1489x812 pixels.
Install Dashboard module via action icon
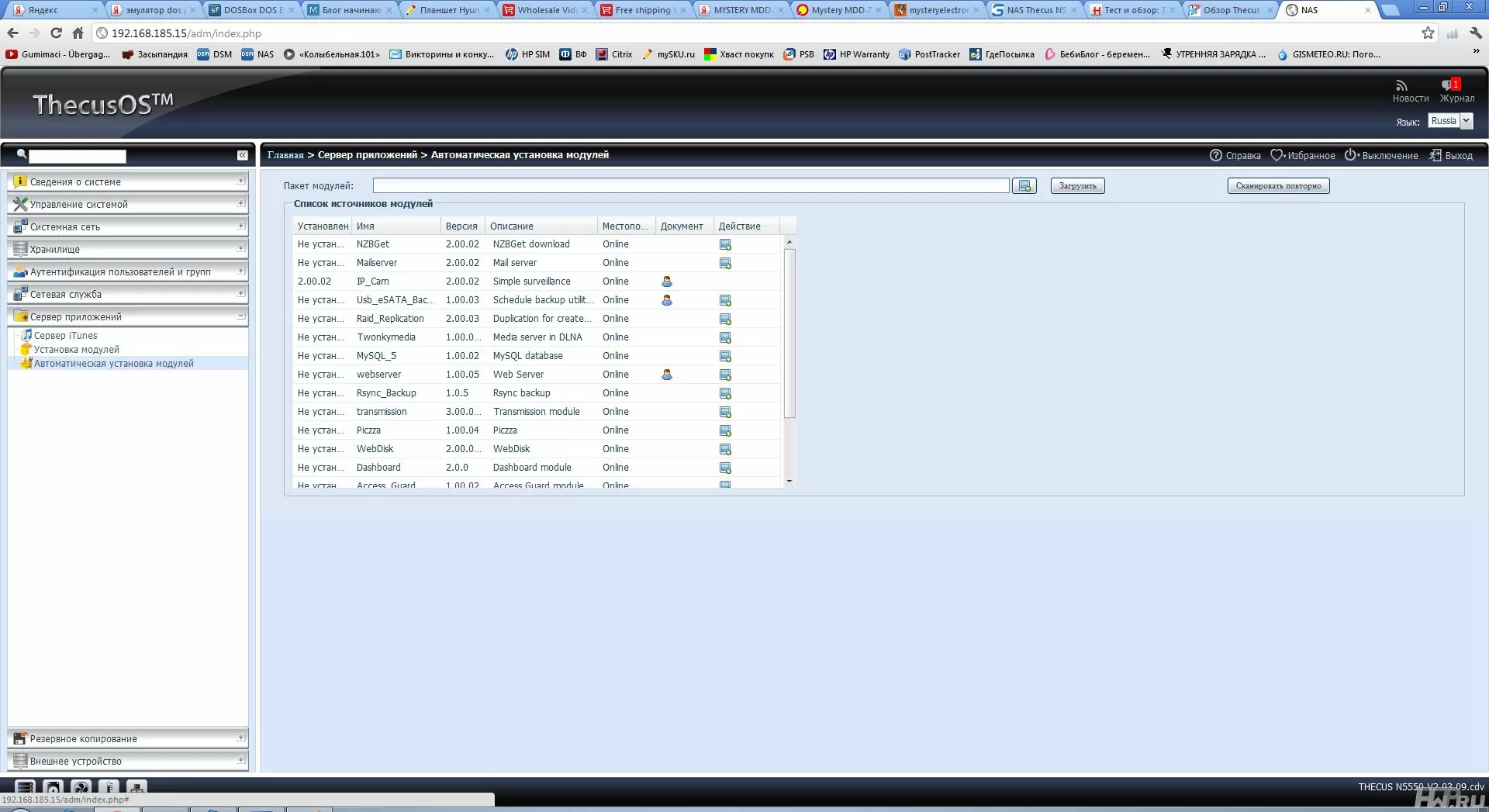click(x=725, y=468)
